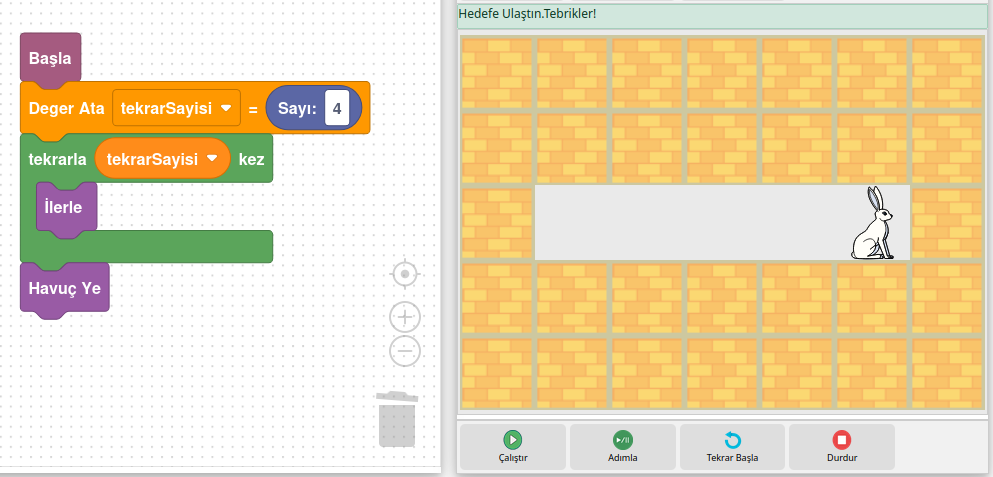This screenshot has height=477, width=993.
Task: Click the Tekrar Başla restart button
Action: pos(732,446)
